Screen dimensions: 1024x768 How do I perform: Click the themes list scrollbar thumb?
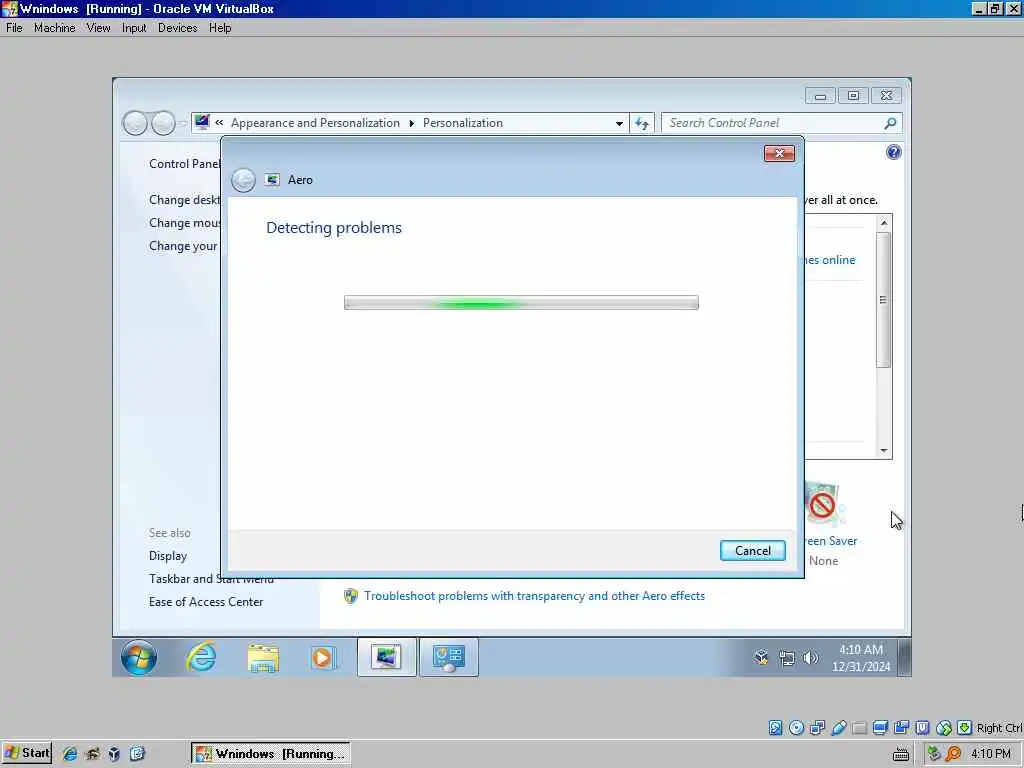[884, 300]
